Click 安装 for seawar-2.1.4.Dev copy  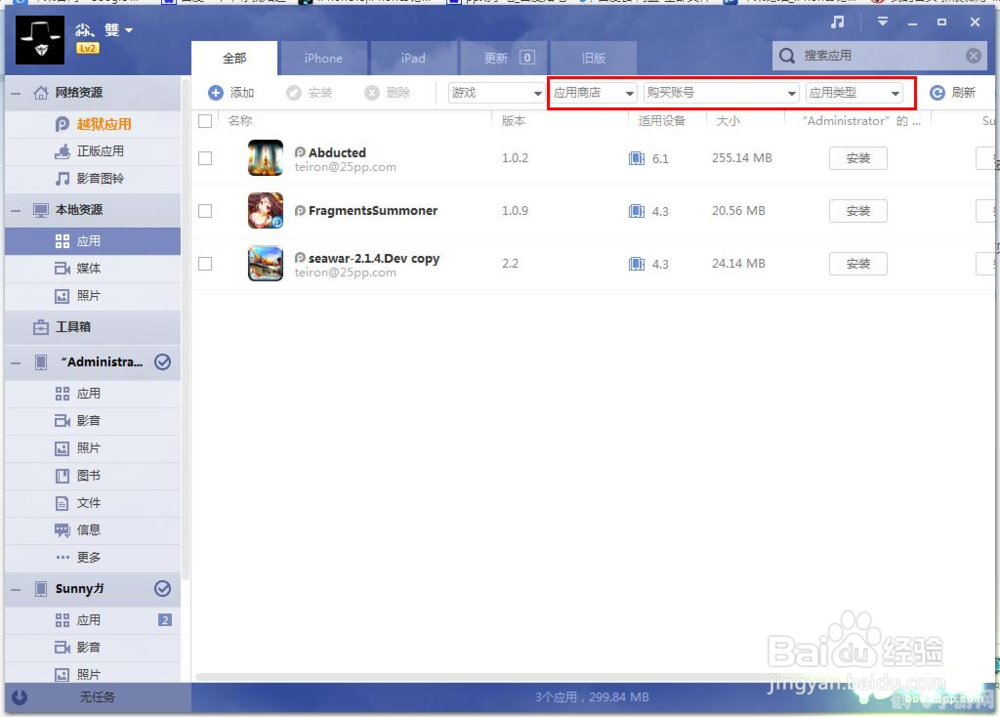coord(858,264)
